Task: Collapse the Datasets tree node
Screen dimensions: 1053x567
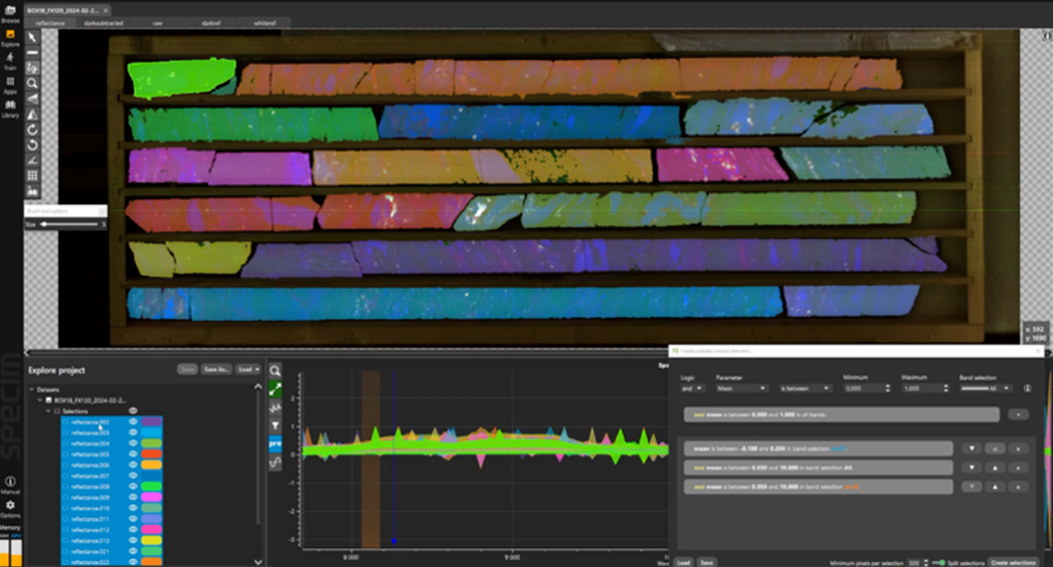Action: pyautogui.click(x=32, y=389)
